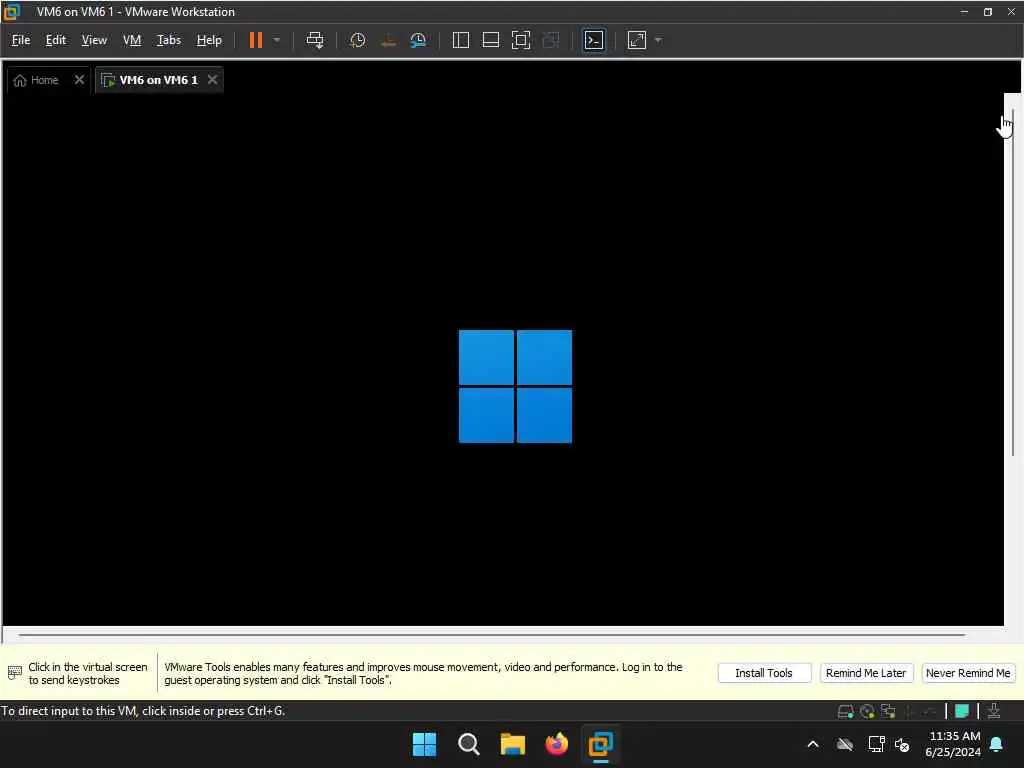
Task: Open the Help menu
Action: click(209, 40)
